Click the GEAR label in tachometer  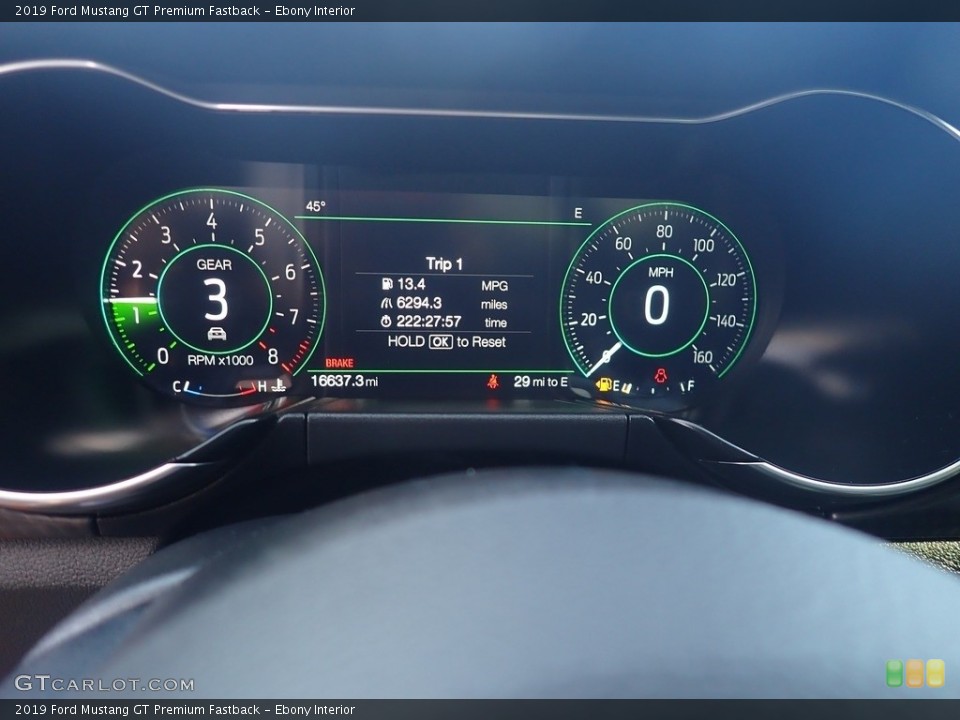point(214,264)
